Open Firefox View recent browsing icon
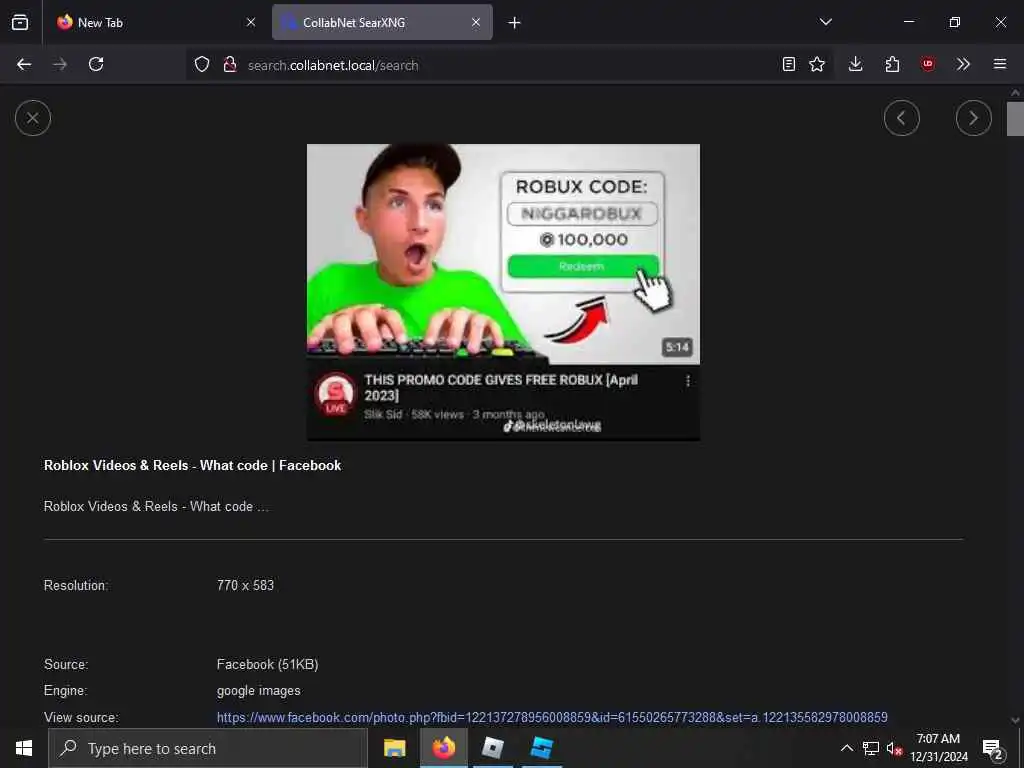The width and height of the screenshot is (1024, 768). point(20,22)
